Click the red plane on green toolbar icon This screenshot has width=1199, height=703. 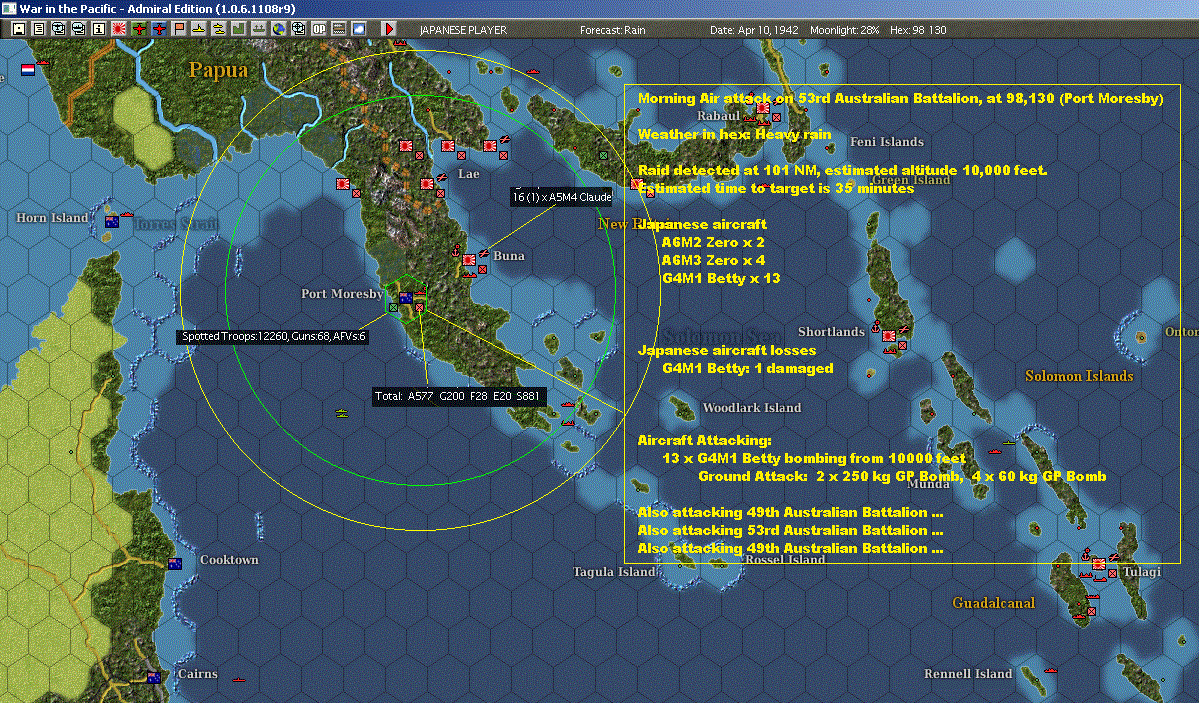tap(138, 29)
